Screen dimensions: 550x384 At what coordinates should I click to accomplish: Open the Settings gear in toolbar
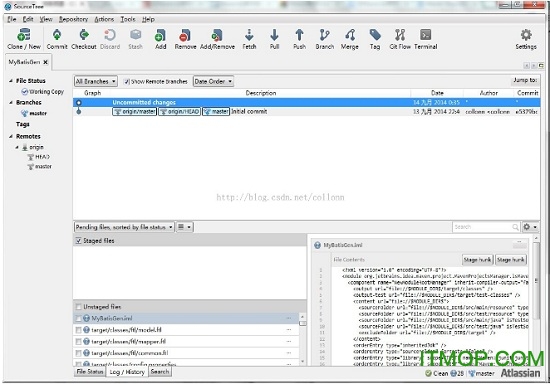coord(526,39)
